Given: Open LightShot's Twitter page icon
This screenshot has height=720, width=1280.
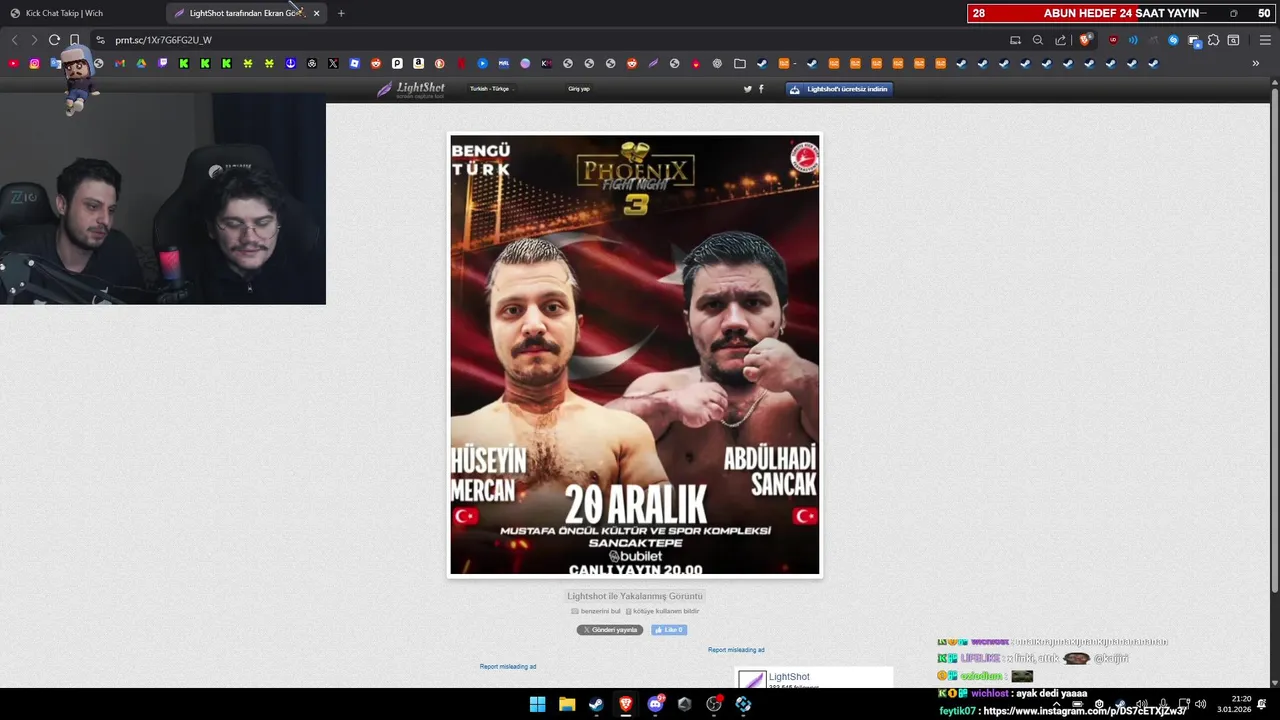Looking at the screenshot, I should coord(748,89).
